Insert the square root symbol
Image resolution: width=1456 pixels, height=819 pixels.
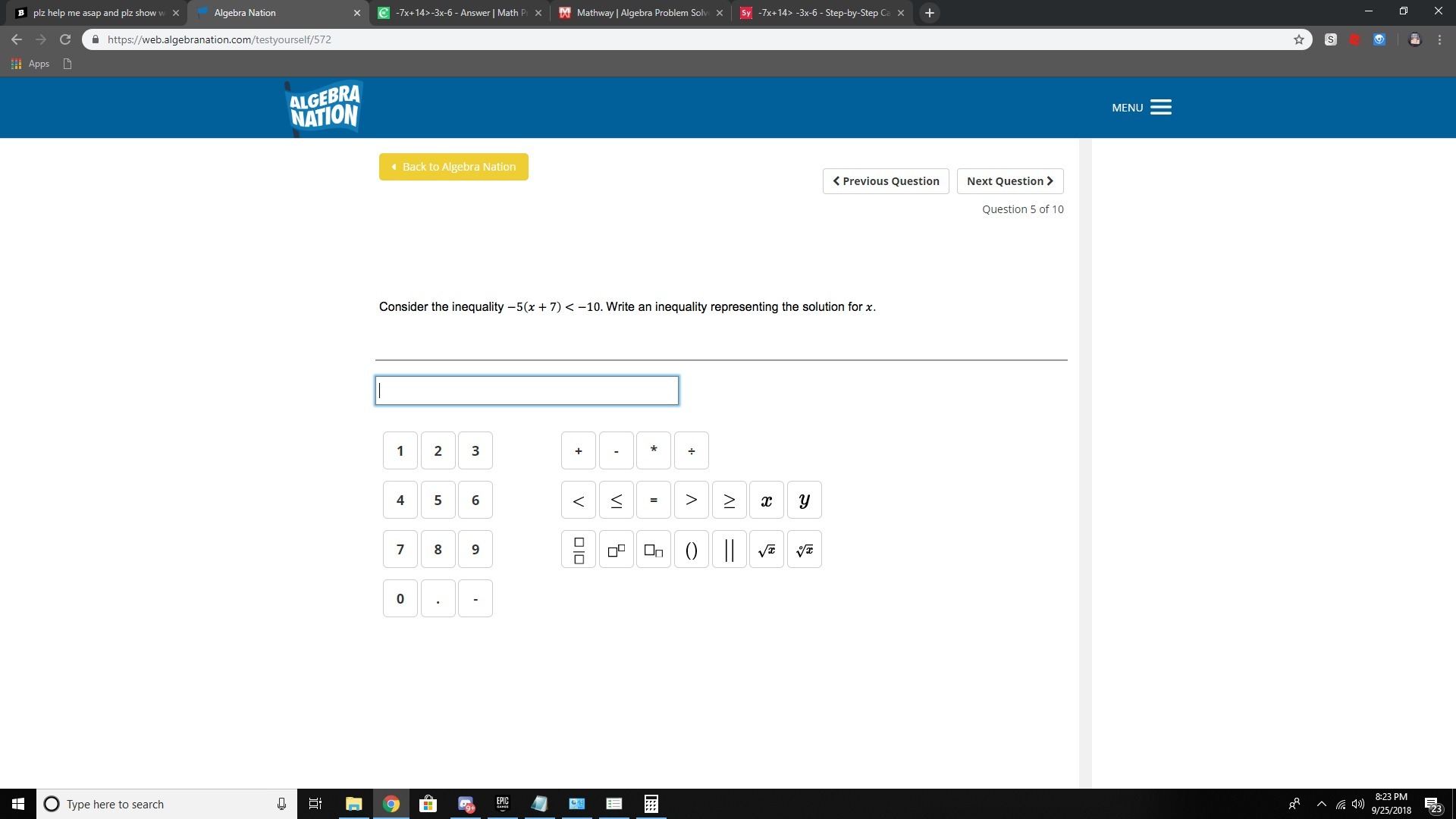point(766,550)
